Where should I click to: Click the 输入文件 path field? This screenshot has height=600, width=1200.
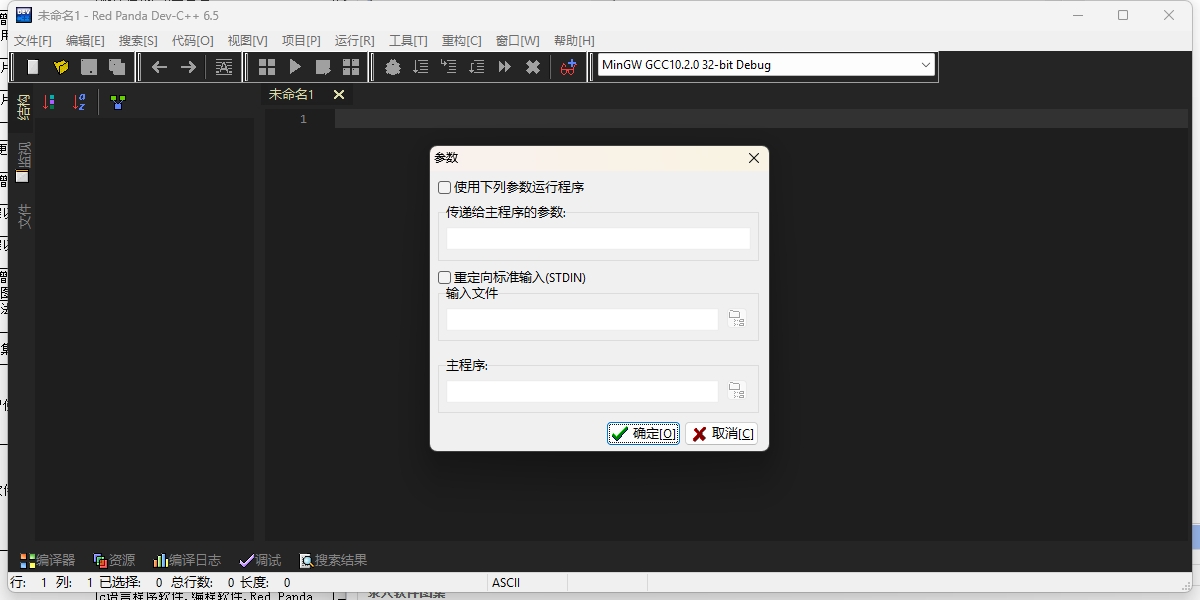tap(582, 319)
